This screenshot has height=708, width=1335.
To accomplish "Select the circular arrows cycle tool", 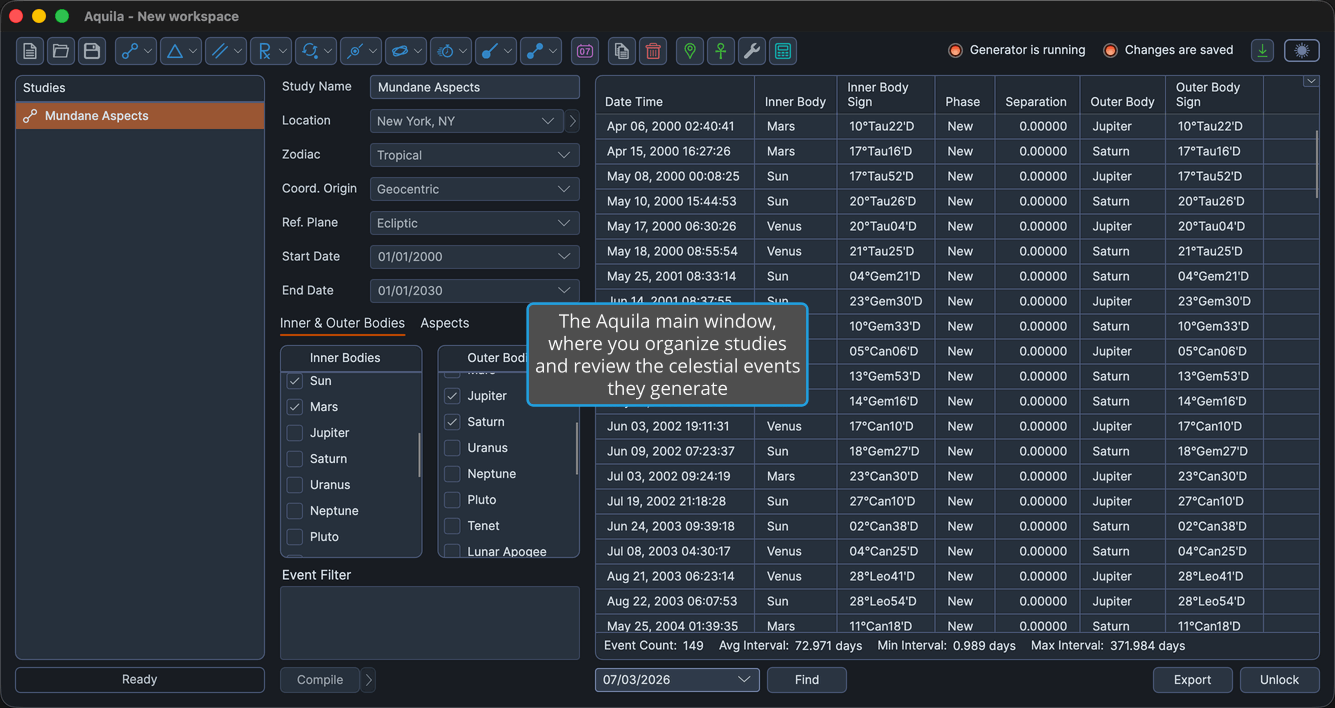I will coord(316,51).
